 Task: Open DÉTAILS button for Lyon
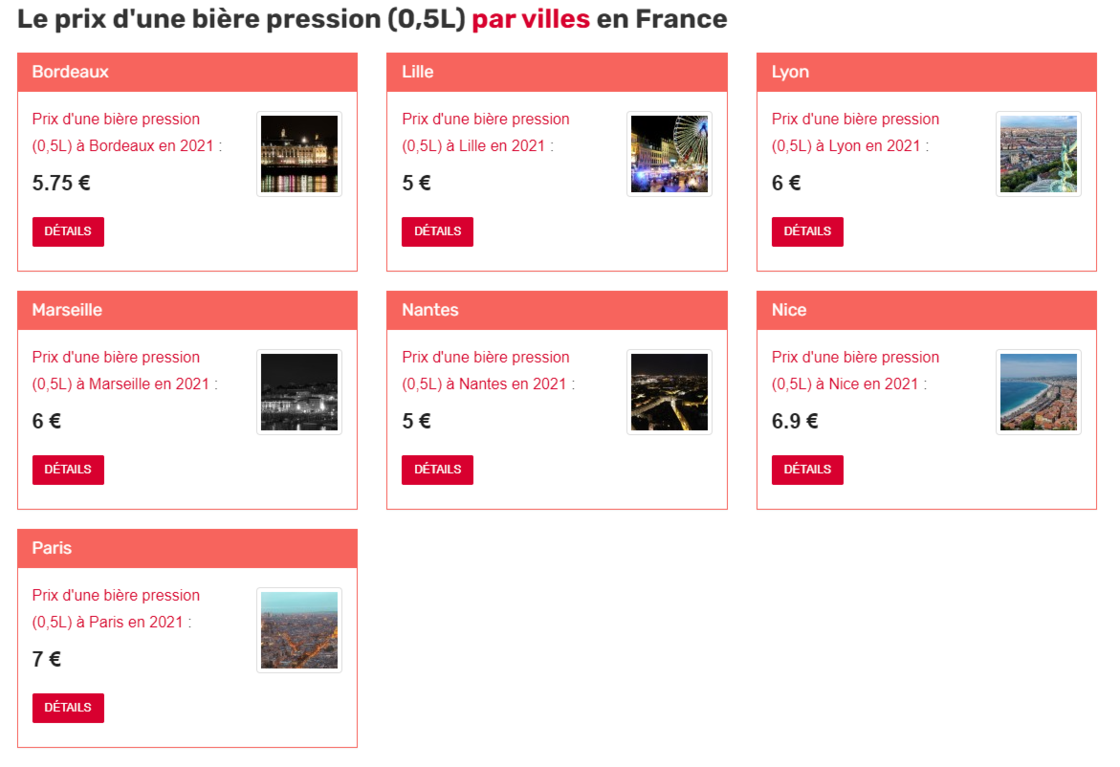point(807,231)
